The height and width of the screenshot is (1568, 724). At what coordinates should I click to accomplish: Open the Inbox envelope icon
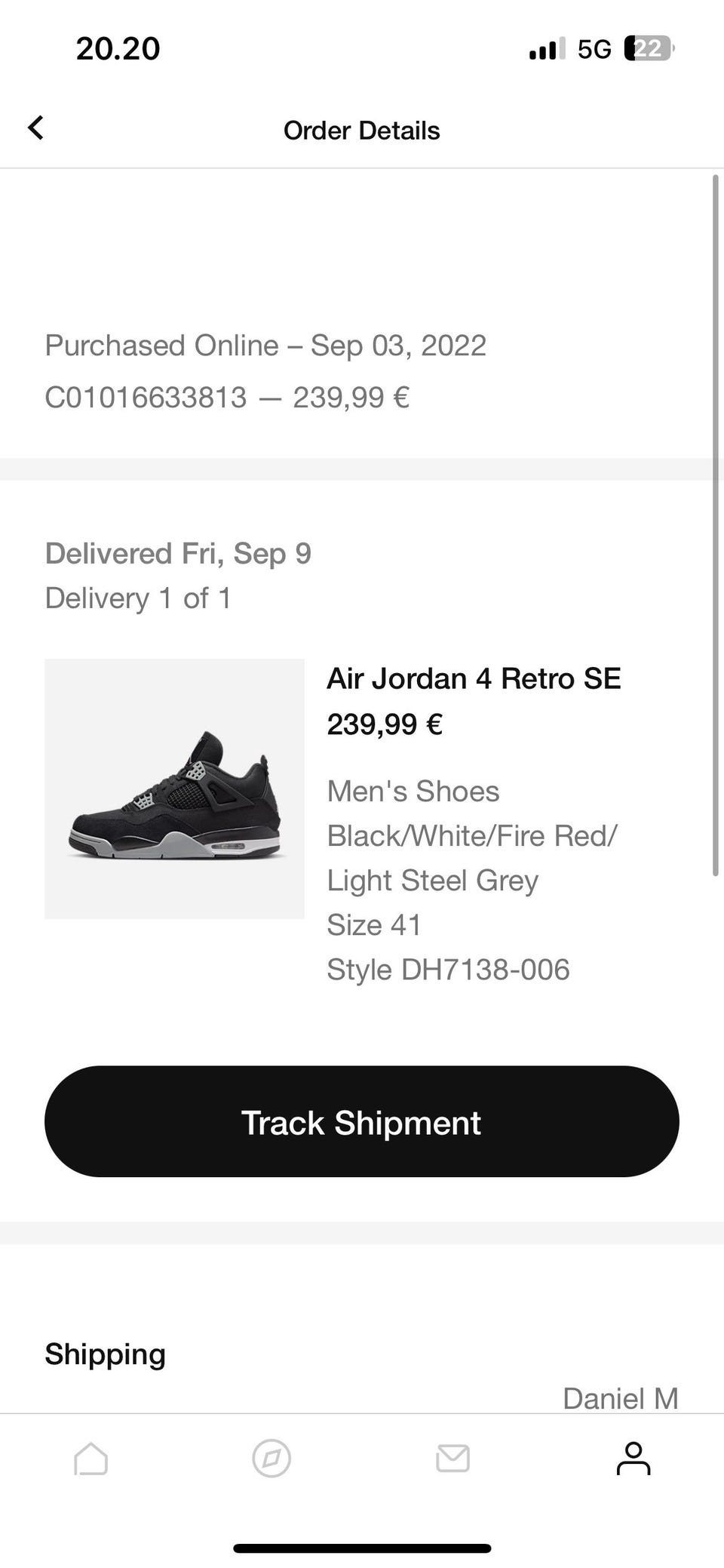pyautogui.click(x=452, y=1458)
